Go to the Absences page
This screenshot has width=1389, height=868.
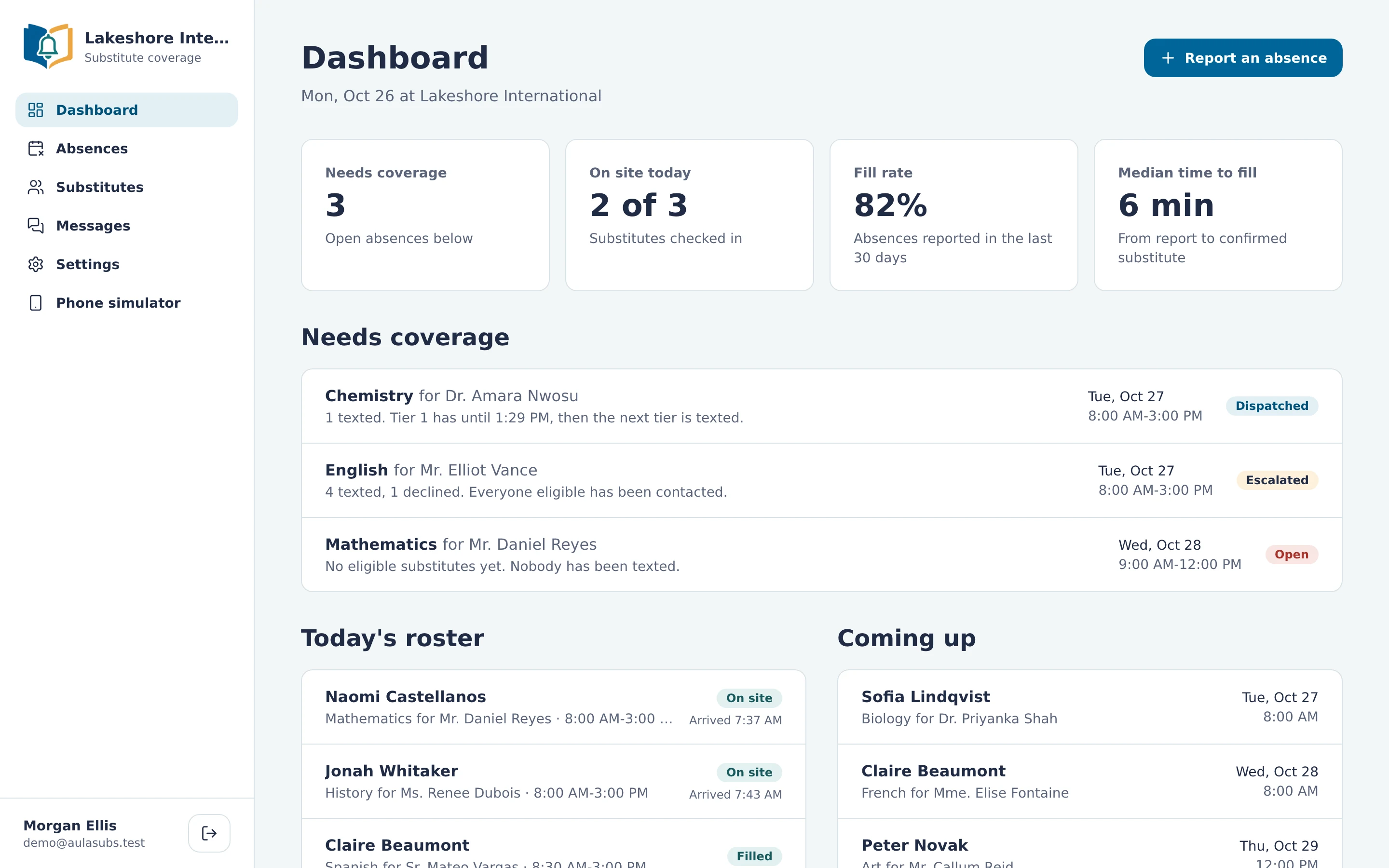pyautogui.click(x=127, y=149)
